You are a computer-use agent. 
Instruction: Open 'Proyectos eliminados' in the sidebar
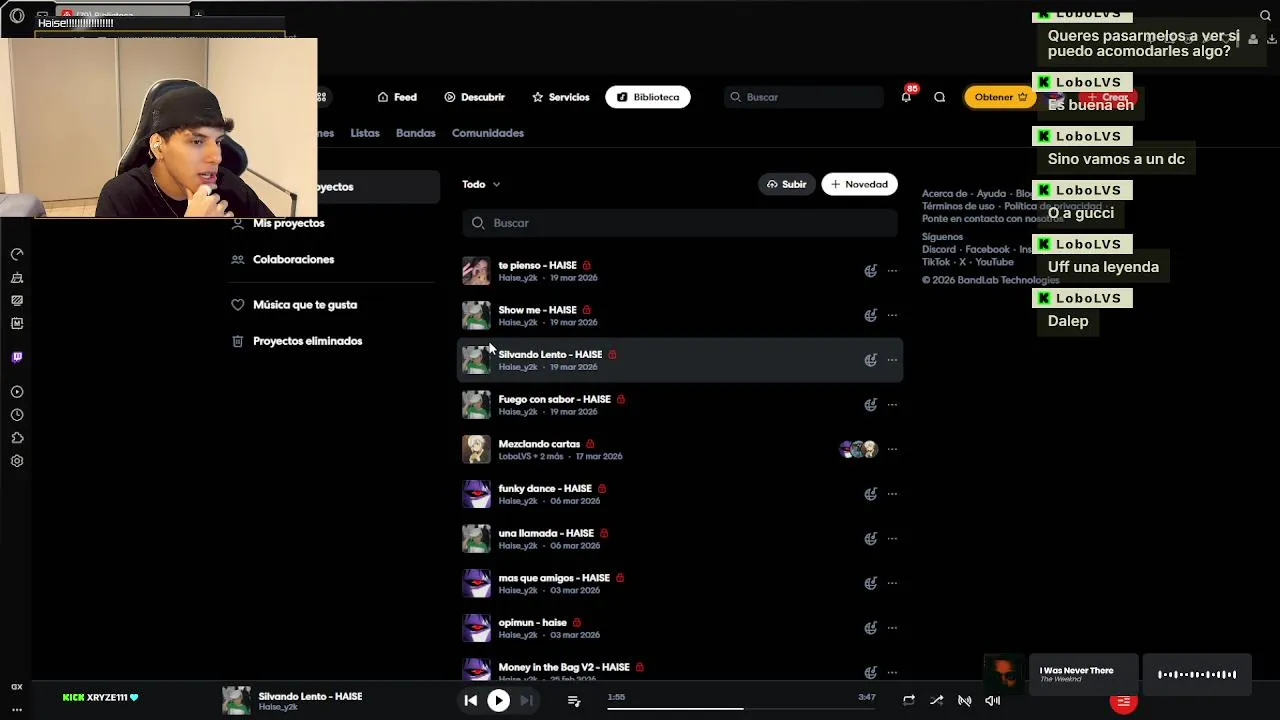point(308,341)
